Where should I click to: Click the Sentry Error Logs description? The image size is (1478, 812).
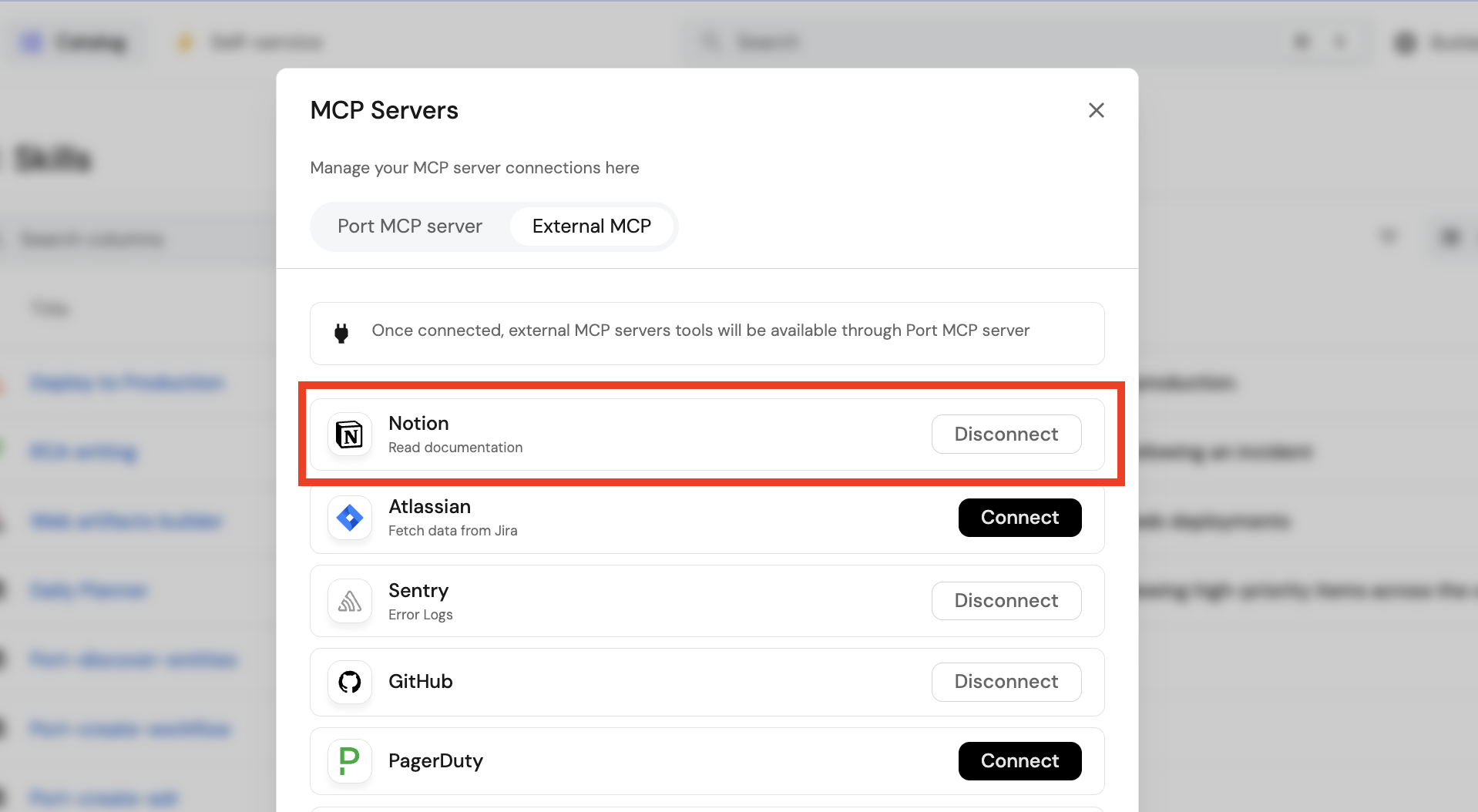(x=420, y=615)
